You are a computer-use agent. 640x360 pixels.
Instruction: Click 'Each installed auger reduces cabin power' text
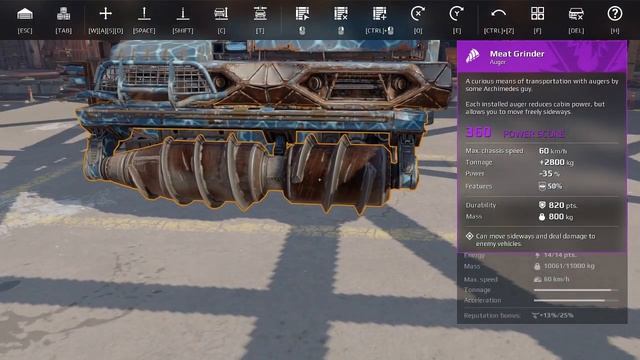click(535, 108)
